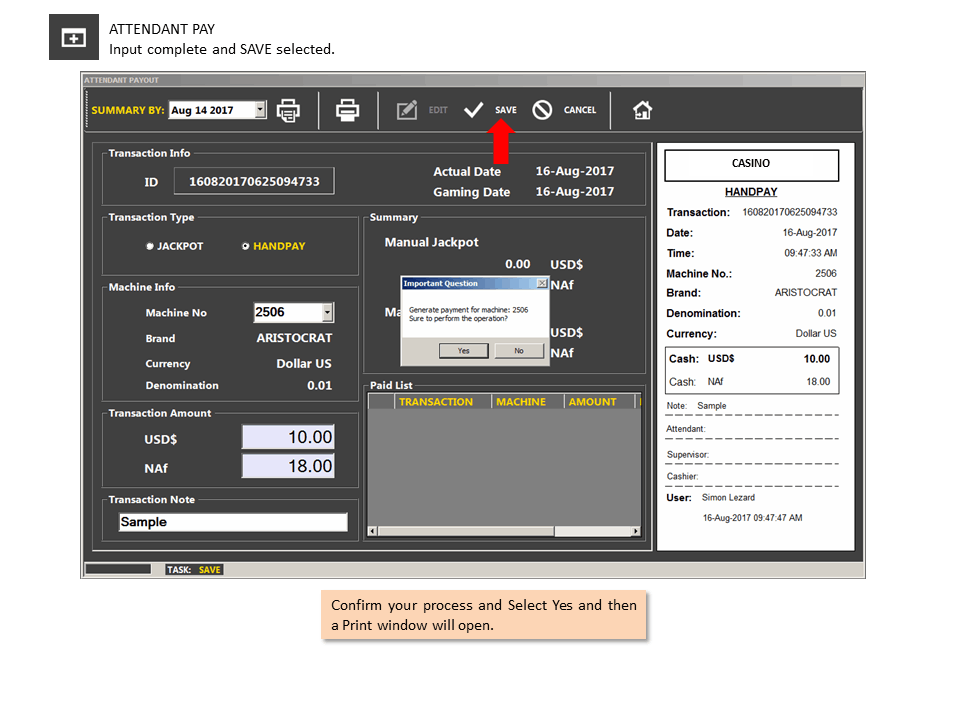Click the EDIT label in toolbar

(x=438, y=110)
